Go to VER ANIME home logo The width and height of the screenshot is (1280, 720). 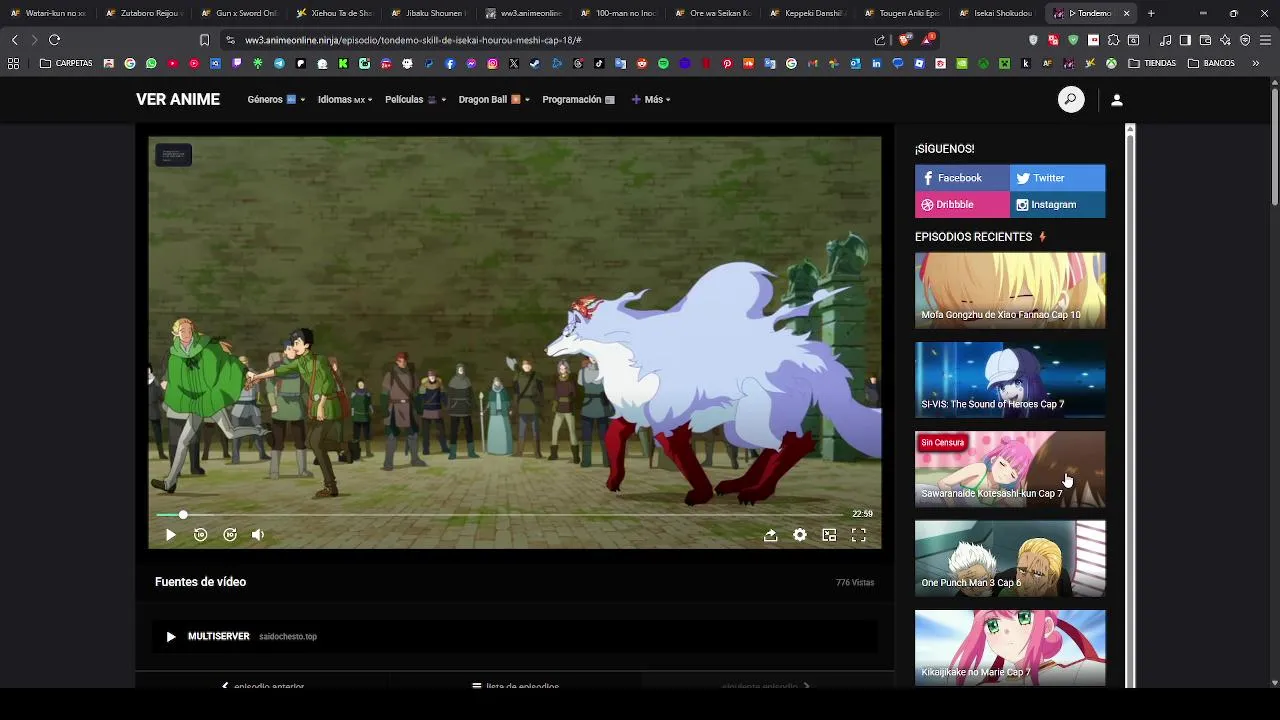tap(178, 100)
